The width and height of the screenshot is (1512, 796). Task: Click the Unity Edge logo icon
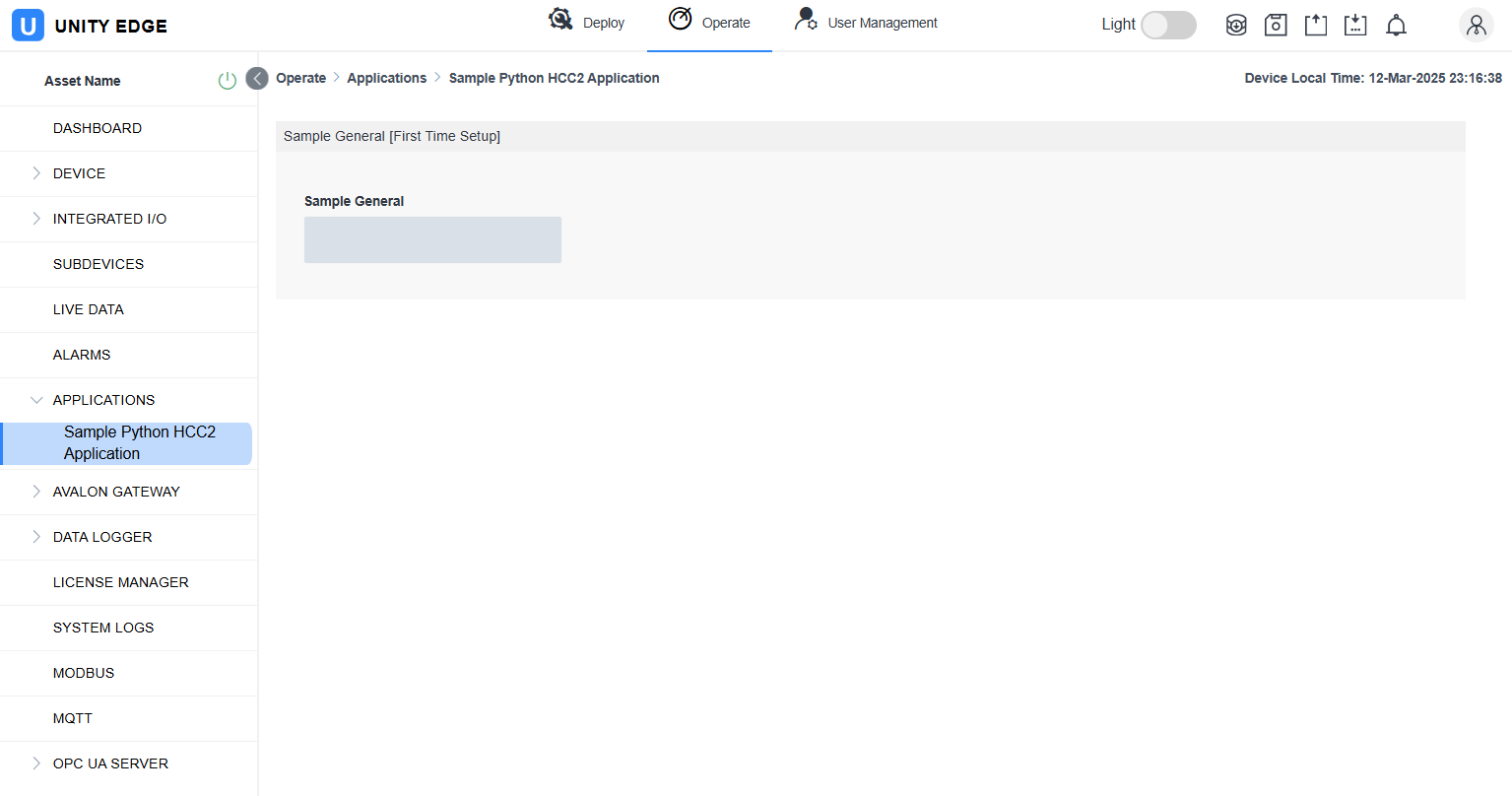click(28, 26)
